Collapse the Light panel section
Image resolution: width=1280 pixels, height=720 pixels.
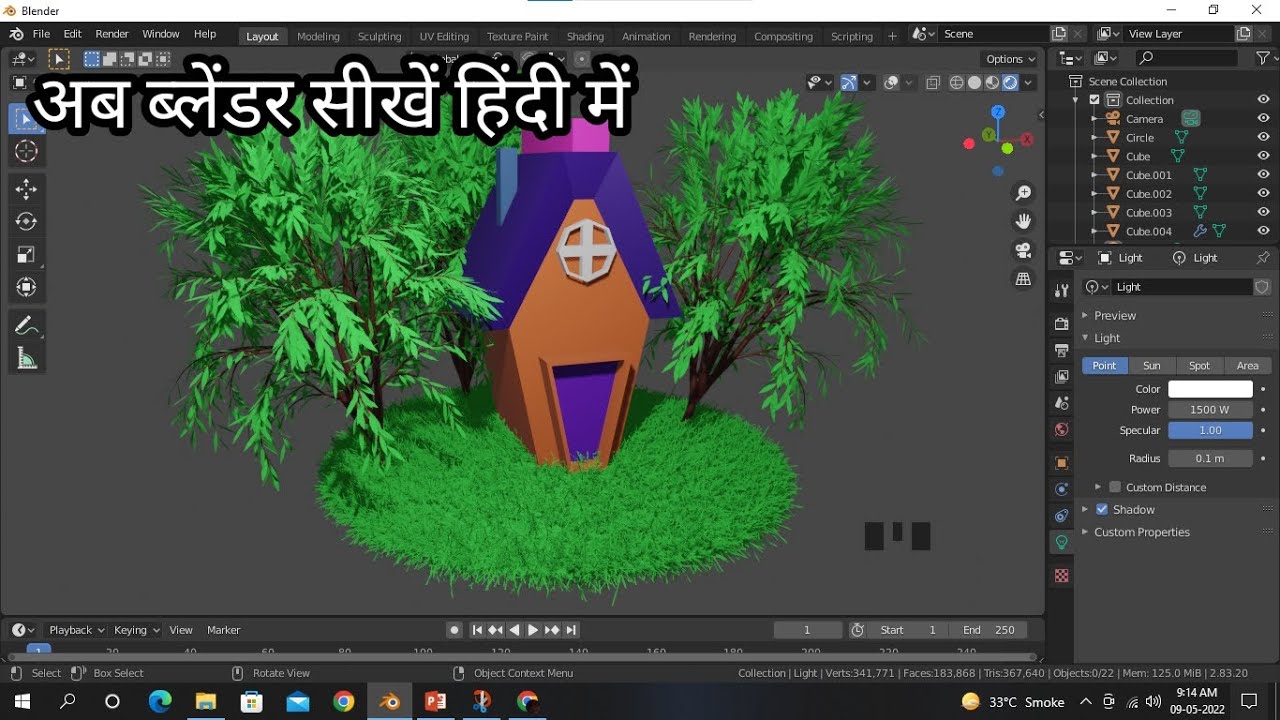[1085, 338]
